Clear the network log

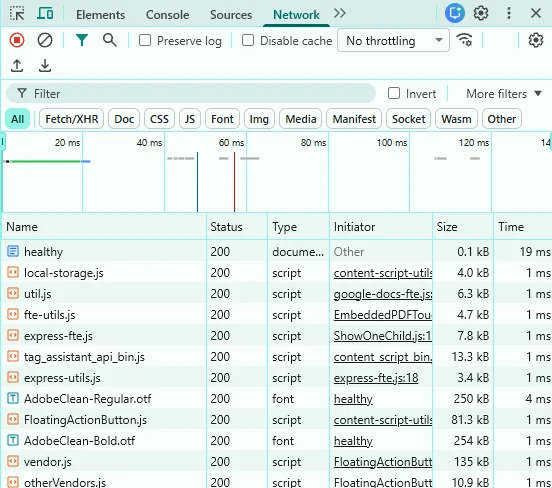pos(45,40)
